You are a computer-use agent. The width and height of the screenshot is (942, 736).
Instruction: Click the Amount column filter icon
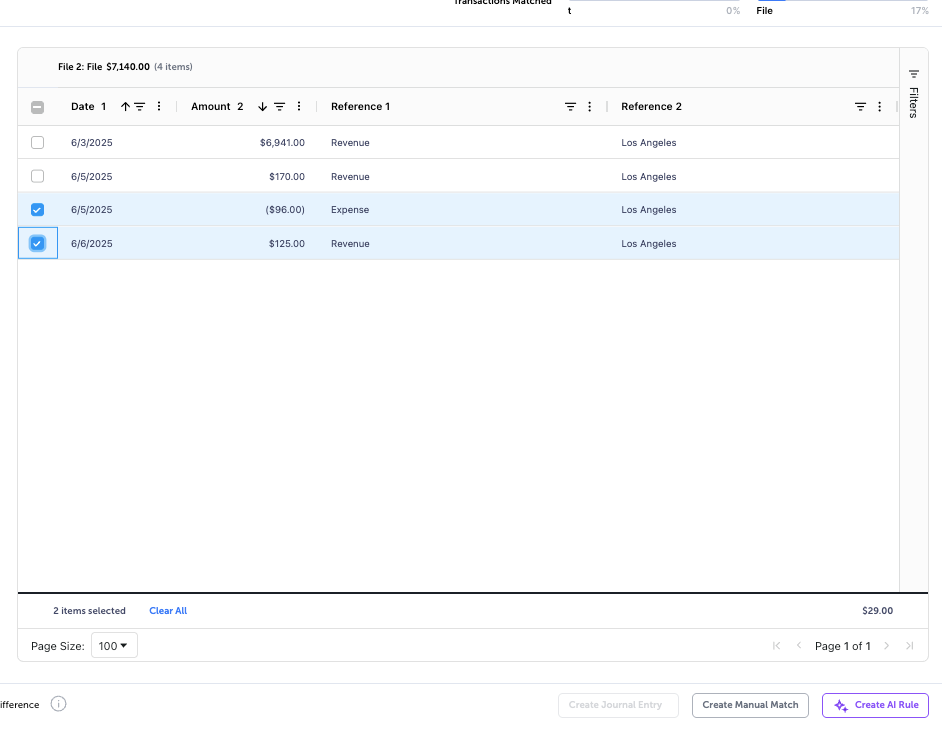tap(280, 107)
